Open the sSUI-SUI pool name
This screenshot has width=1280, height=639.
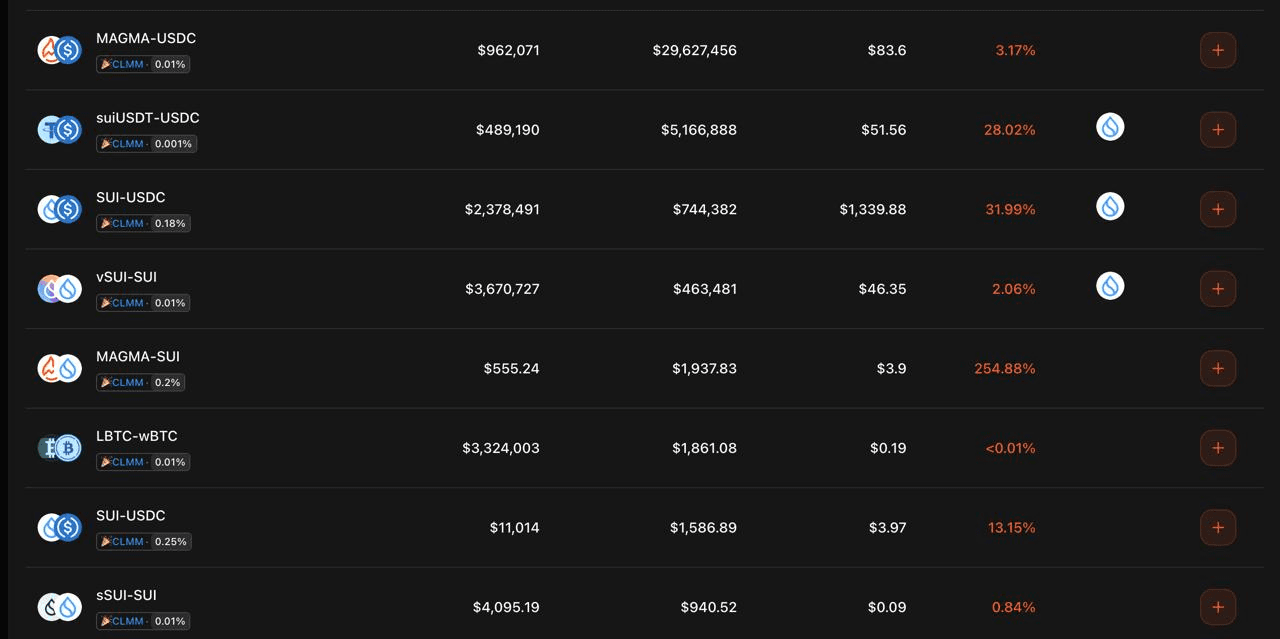click(126, 595)
